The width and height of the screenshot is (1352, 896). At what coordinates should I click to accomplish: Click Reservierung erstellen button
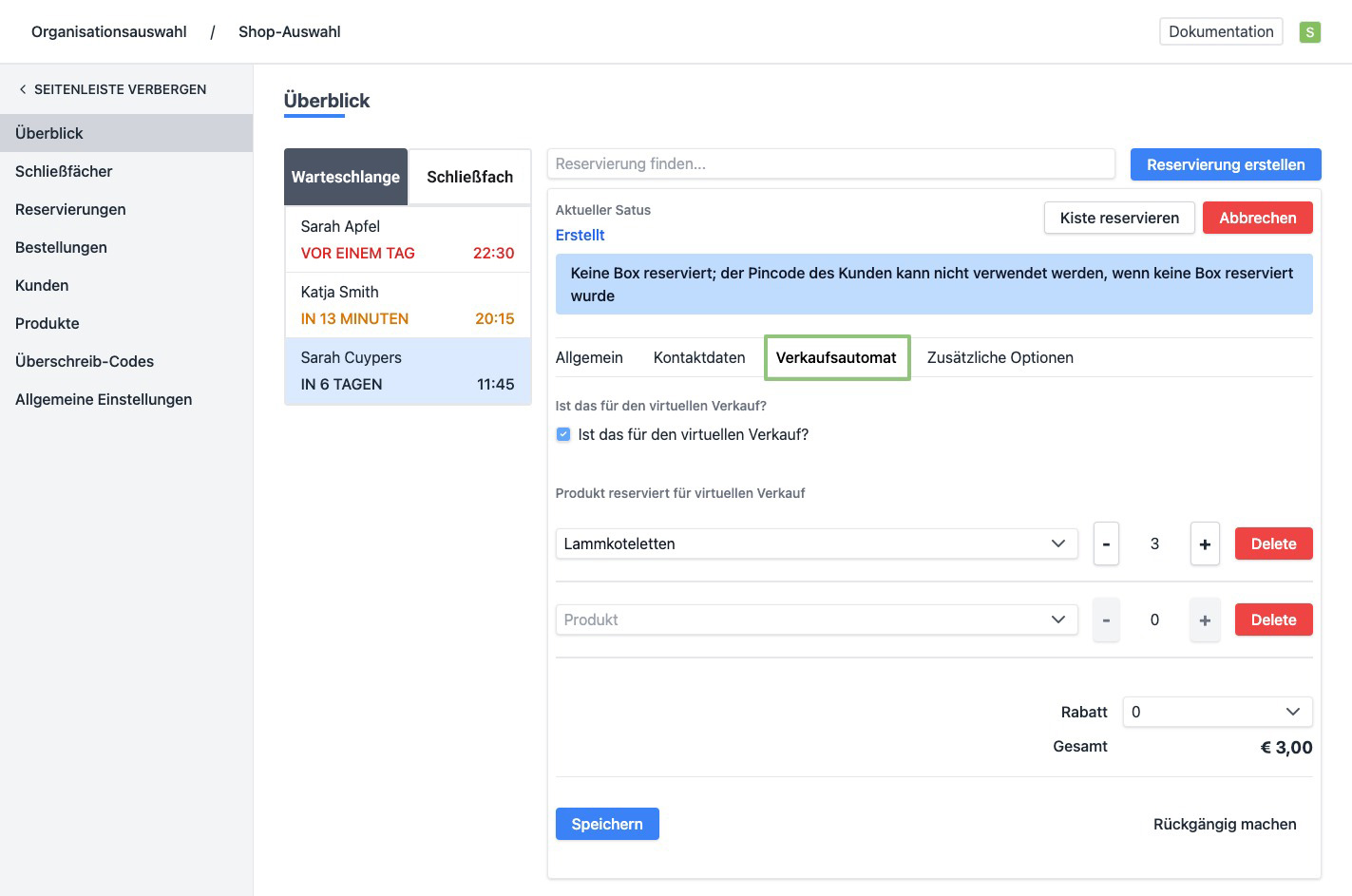1225,164
